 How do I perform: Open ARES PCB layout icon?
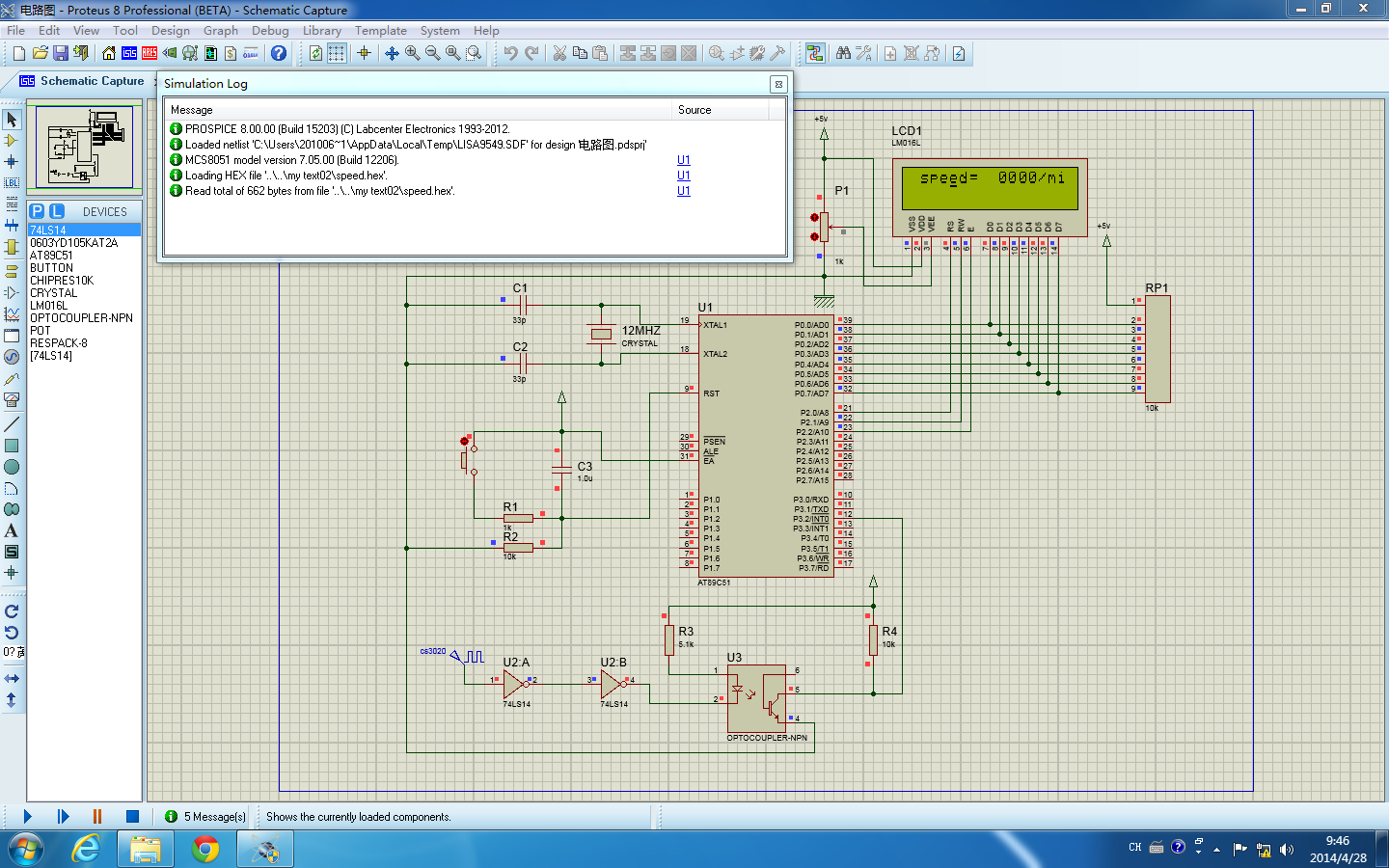[150, 53]
